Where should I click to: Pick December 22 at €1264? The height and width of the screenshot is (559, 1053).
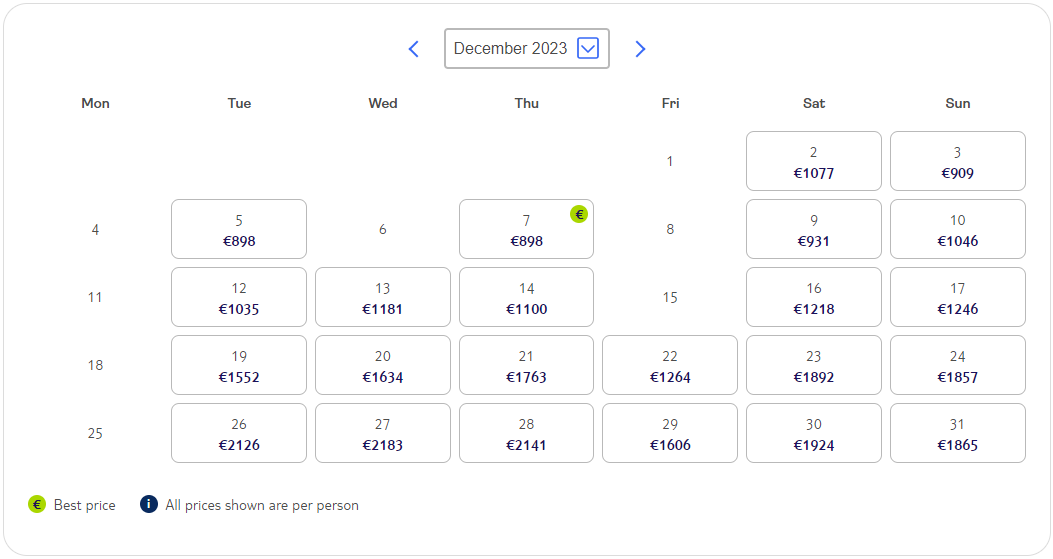point(670,365)
